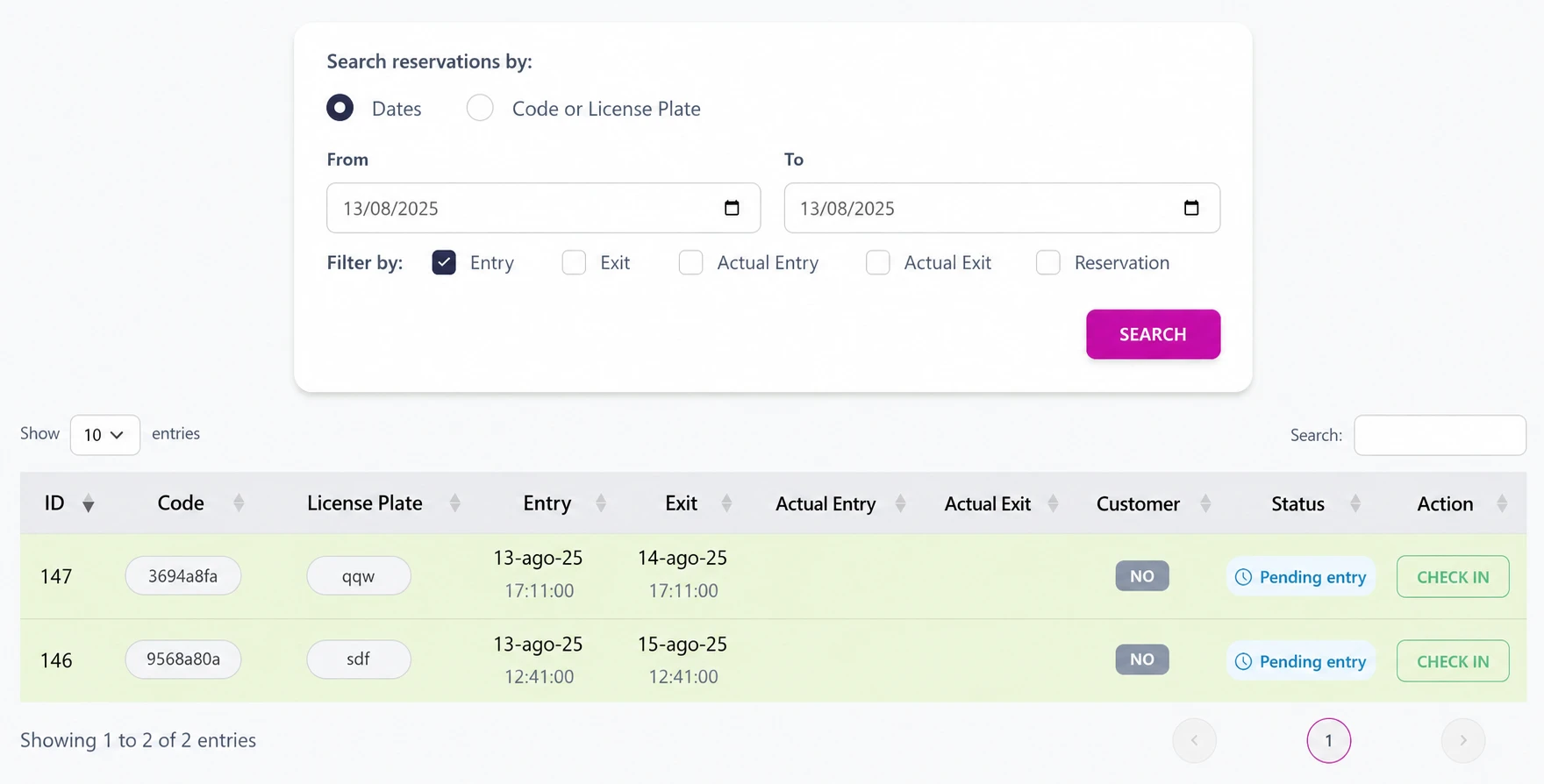
Task: Sort by Entry column arrows
Action: click(x=601, y=503)
